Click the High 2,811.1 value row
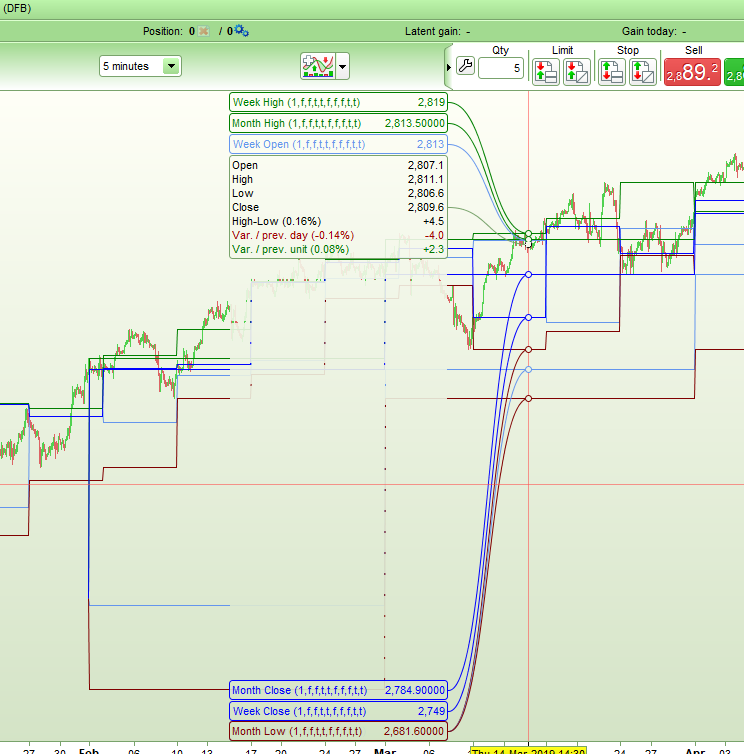This screenshot has height=754, width=744. point(338,179)
